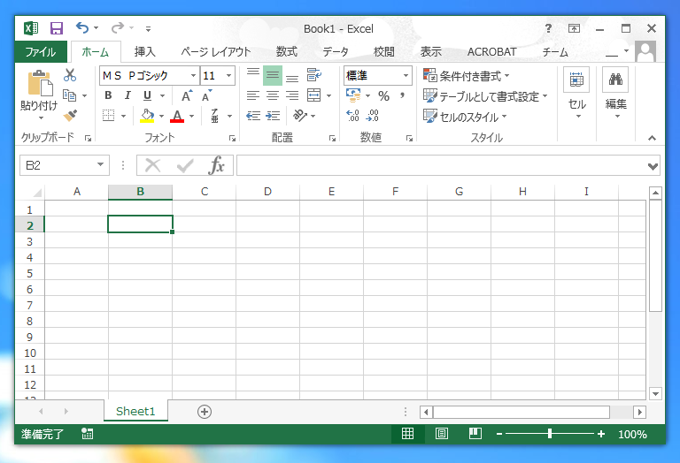This screenshot has width=680, height=463.
Task: Undo the last action
Action: (82, 28)
